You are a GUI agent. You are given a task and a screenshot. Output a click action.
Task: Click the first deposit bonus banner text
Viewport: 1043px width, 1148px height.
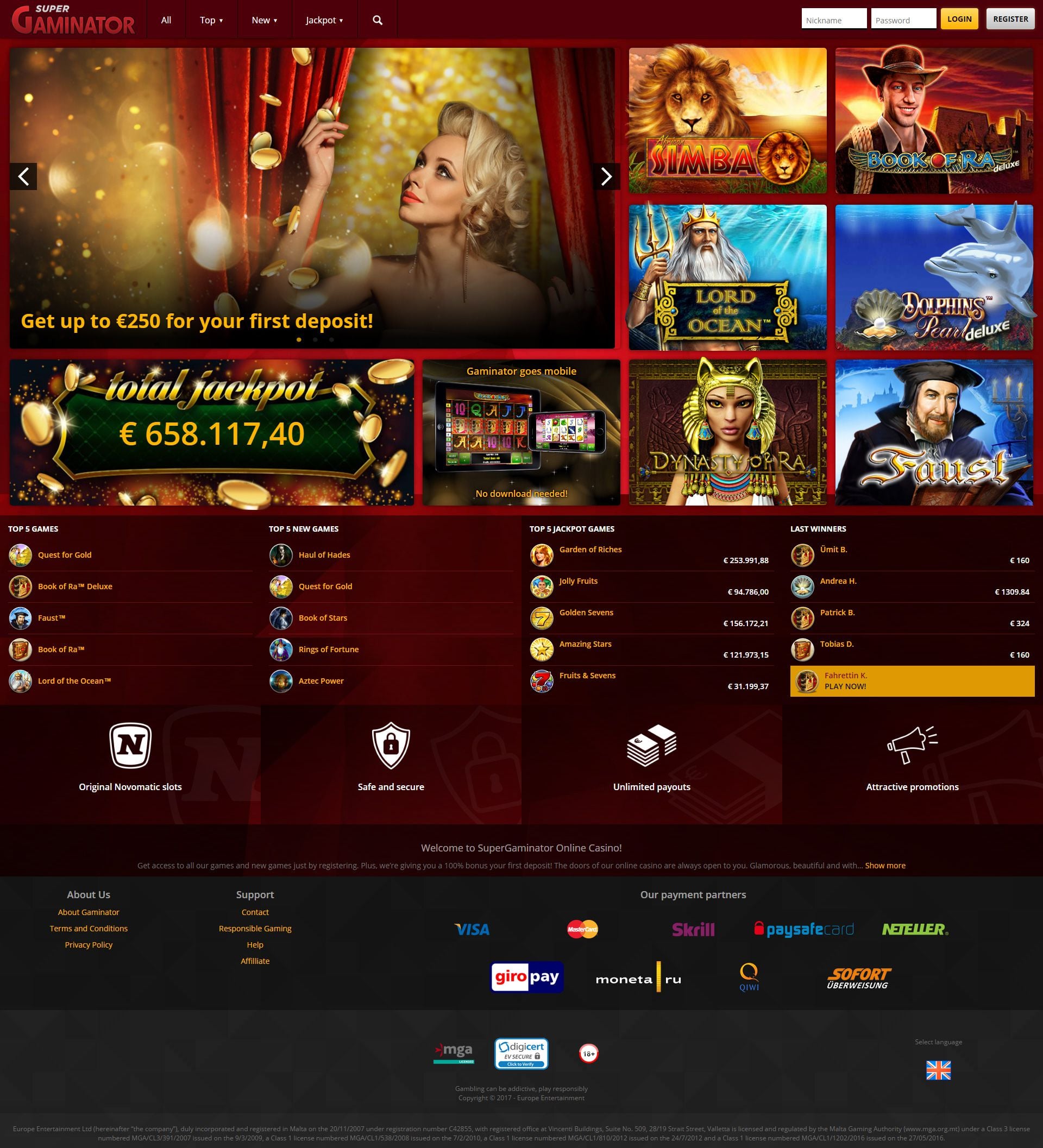point(197,321)
